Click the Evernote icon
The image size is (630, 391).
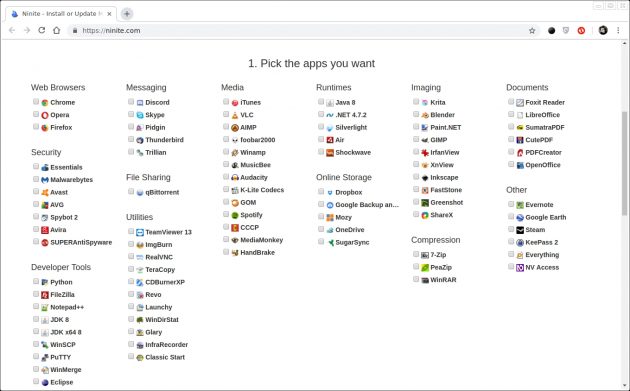(x=520, y=205)
